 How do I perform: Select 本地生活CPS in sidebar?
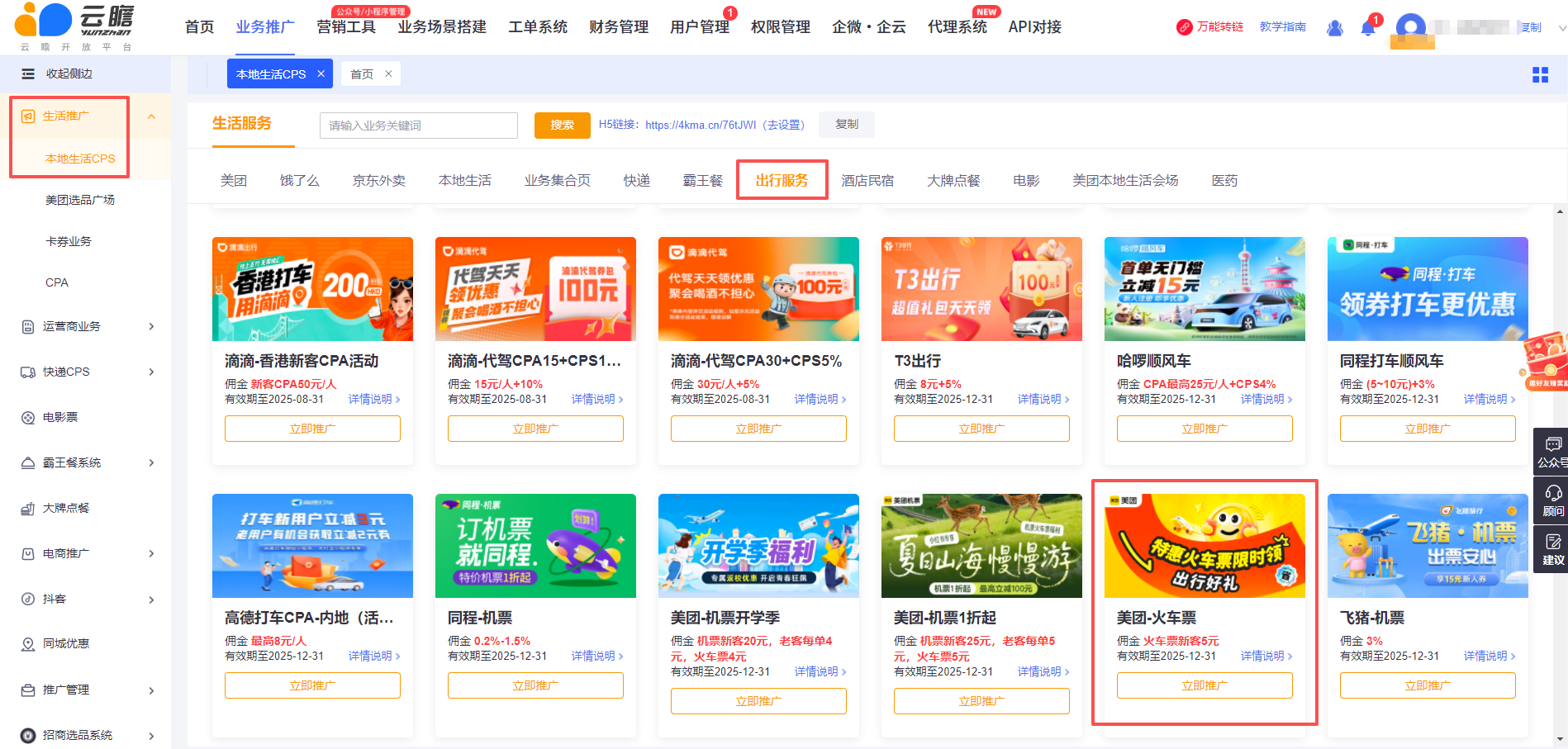(x=80, y=159)
